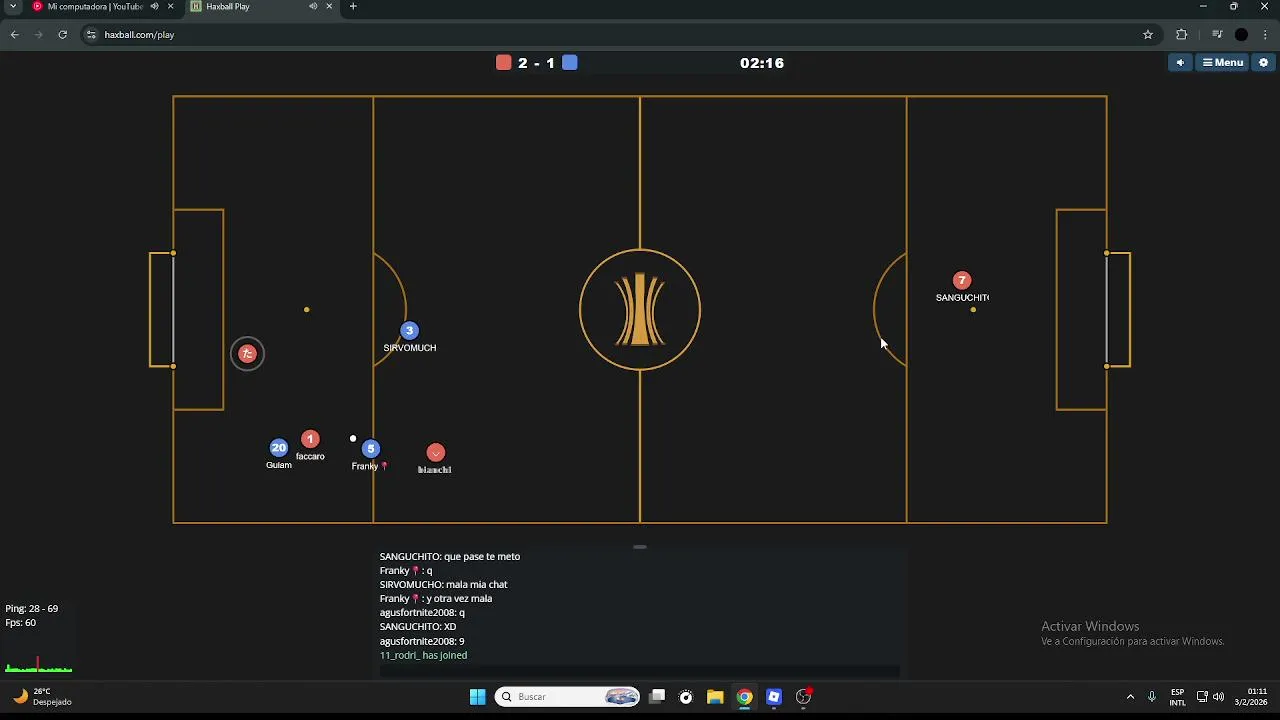Mute the YouTube tab audio icon

(x=154, y=6)
